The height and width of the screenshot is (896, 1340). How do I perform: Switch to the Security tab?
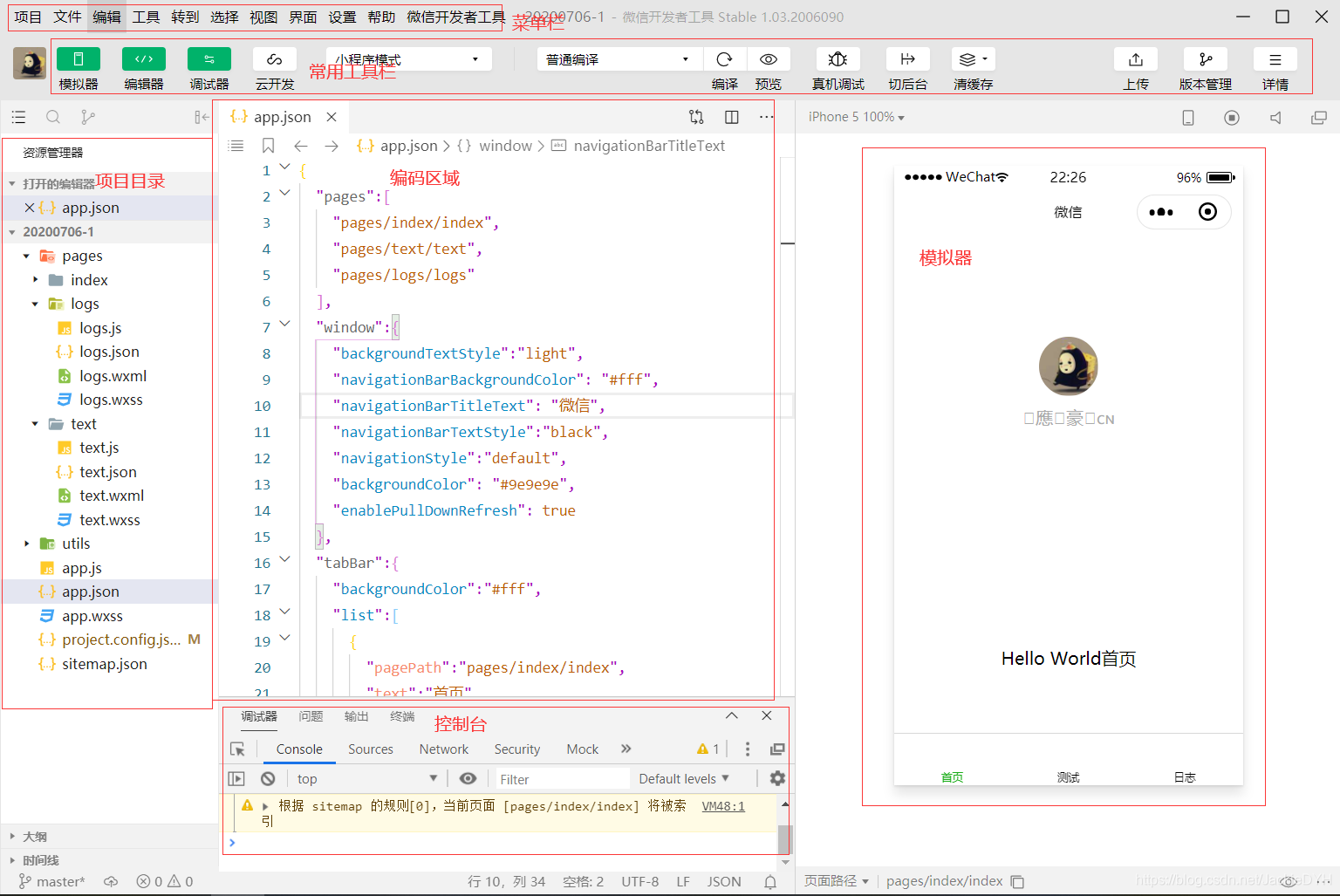point(516,749)
